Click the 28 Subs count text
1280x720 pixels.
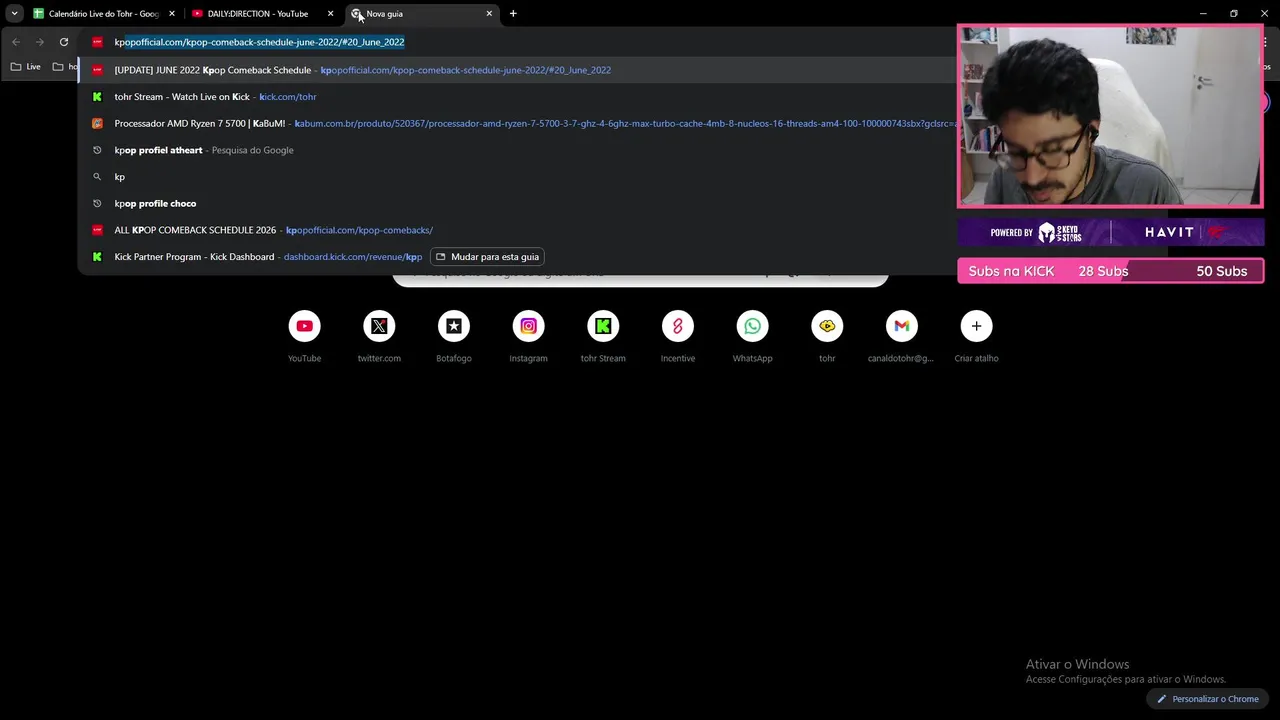pos(1103,271)
